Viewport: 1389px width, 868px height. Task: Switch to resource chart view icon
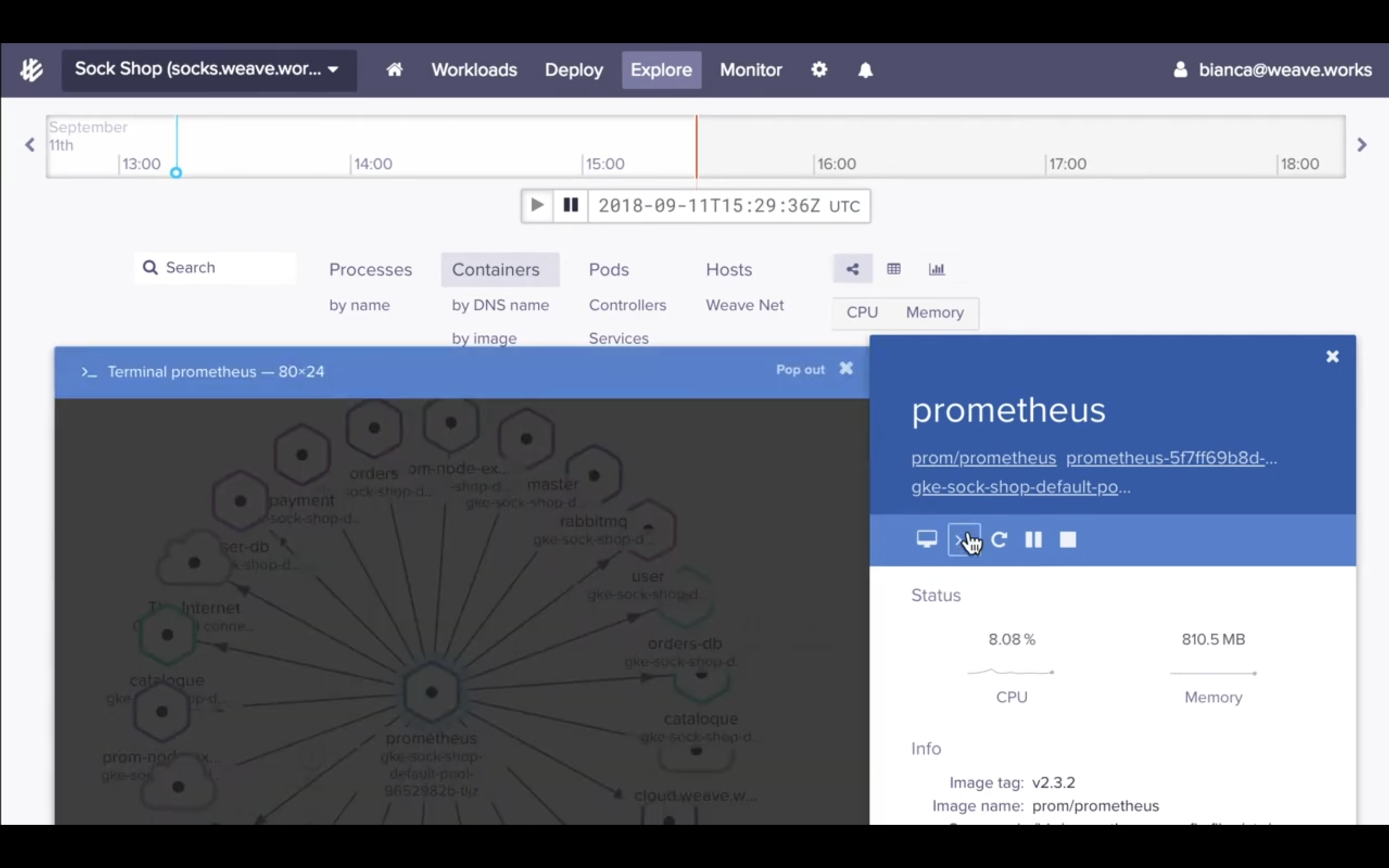pos(936,269)
